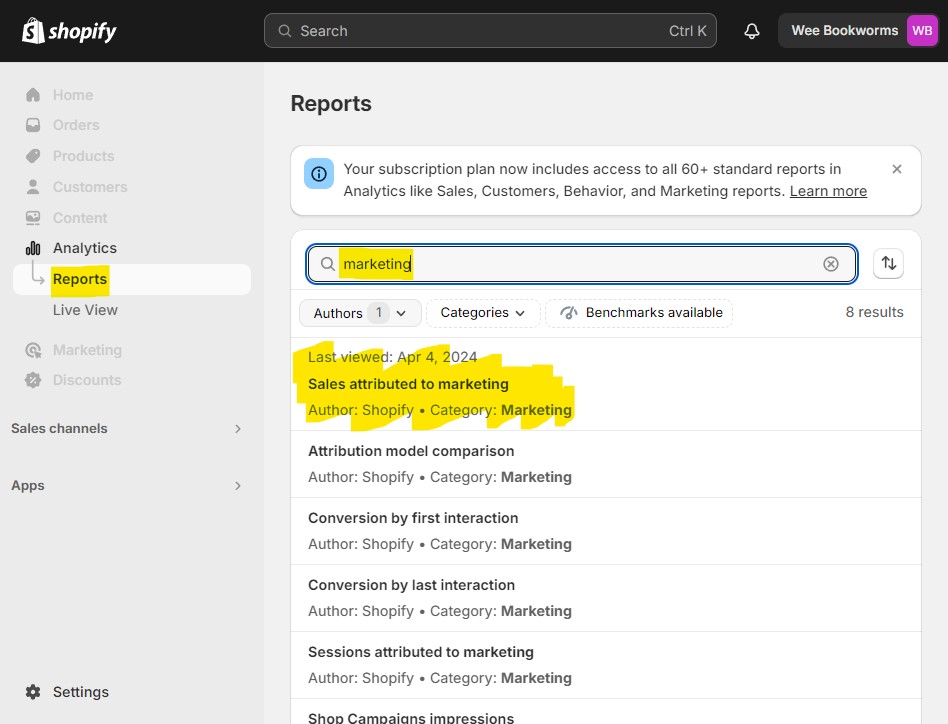Click the info icon in banner

[319, 174]
